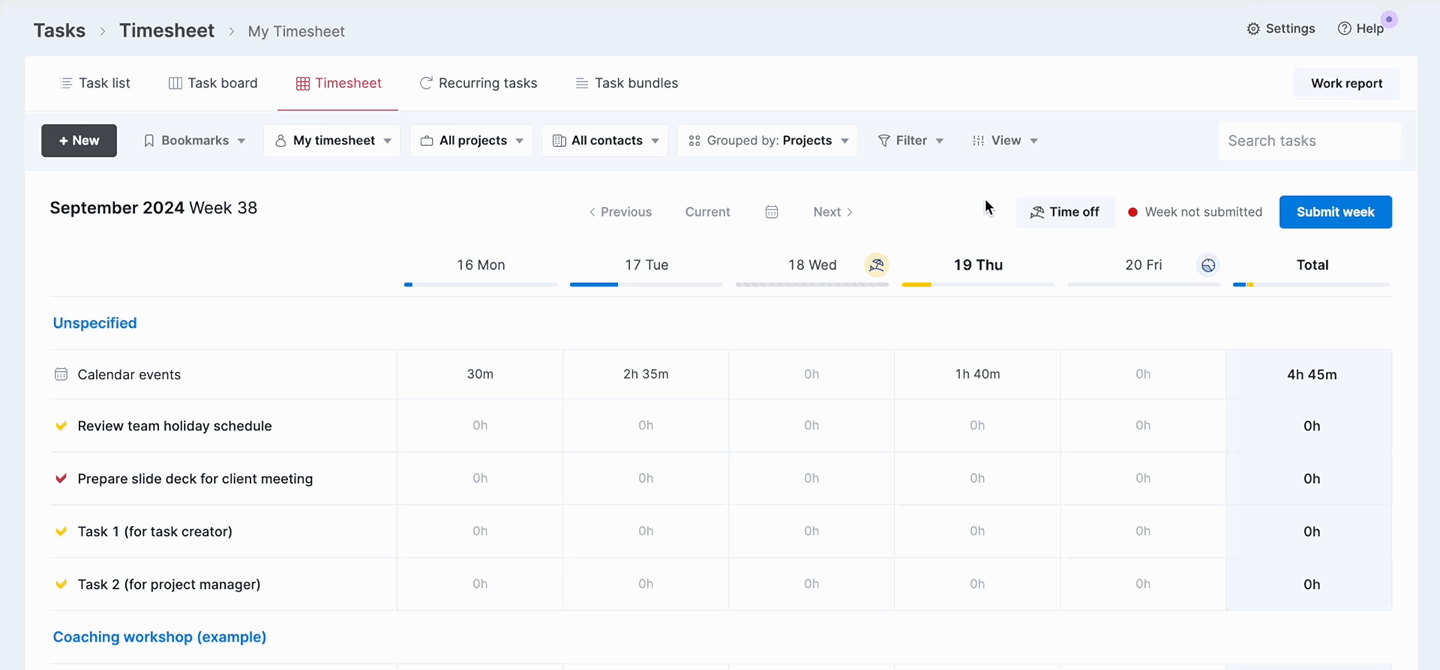1440x670 pixels.
Task: Click the time off icon on 18 Wed
Action: 877,265
